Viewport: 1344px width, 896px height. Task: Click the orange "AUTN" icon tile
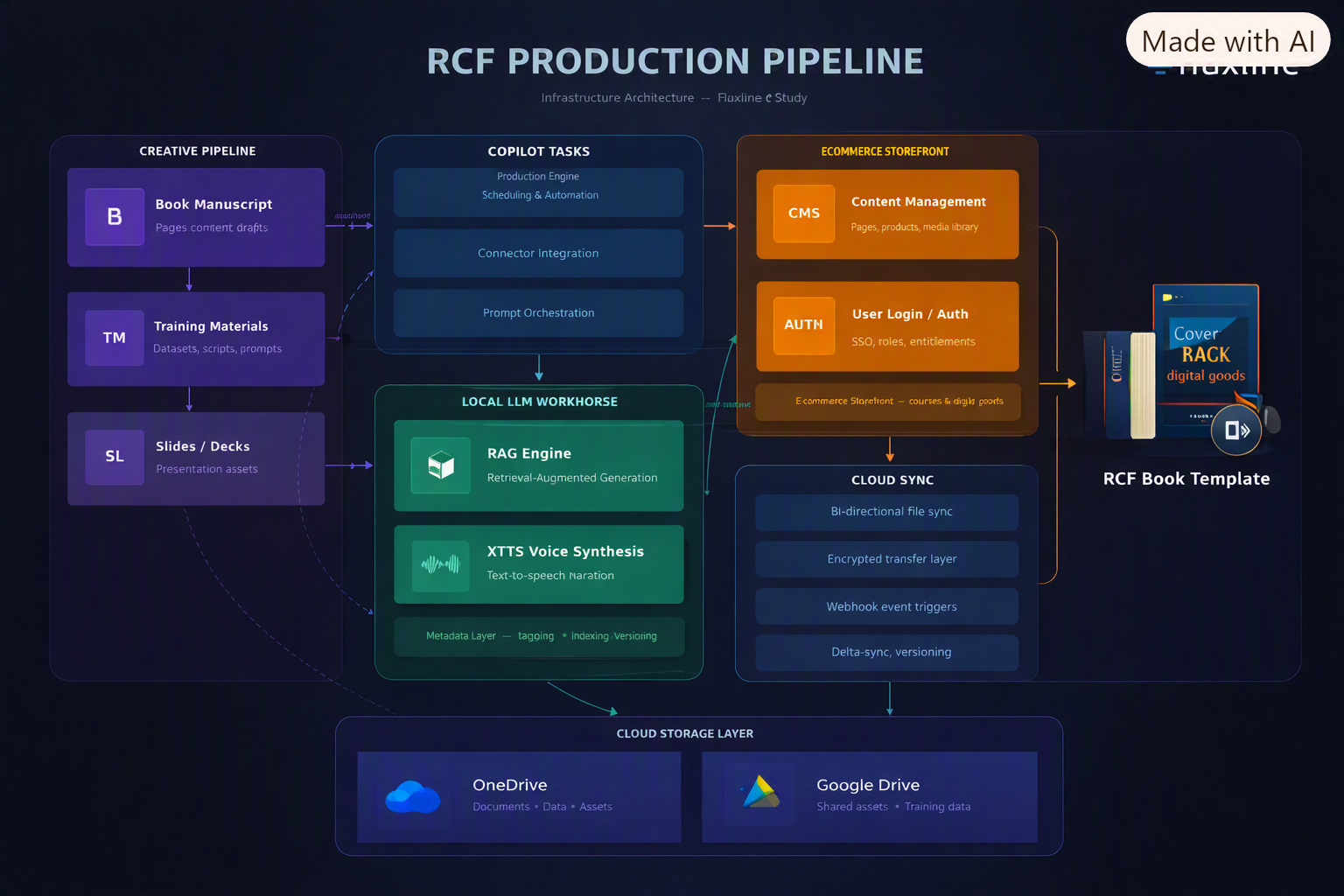pos(804,325)
